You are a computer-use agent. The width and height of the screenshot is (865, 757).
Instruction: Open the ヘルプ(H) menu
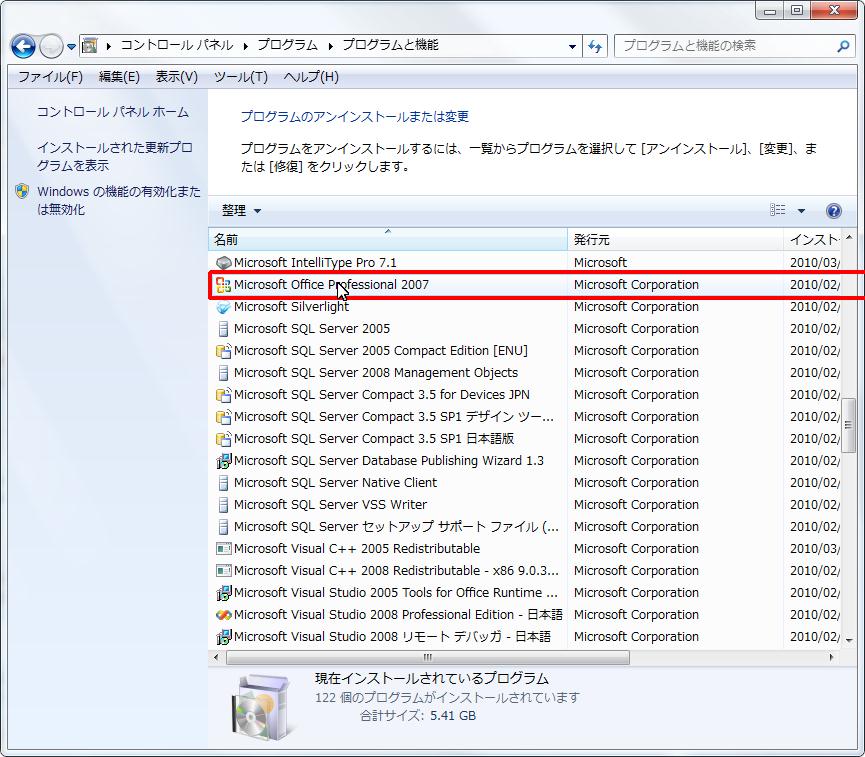click(311, 77)
